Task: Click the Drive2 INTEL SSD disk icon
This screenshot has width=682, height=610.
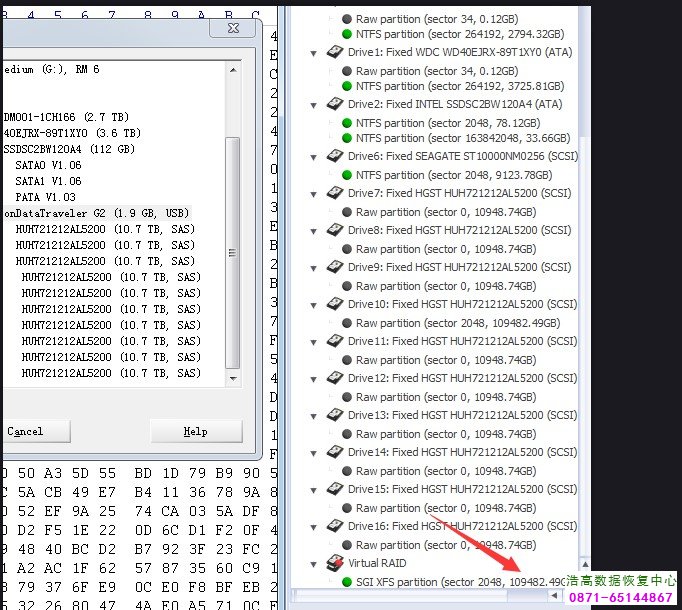Action: (335, 104)
